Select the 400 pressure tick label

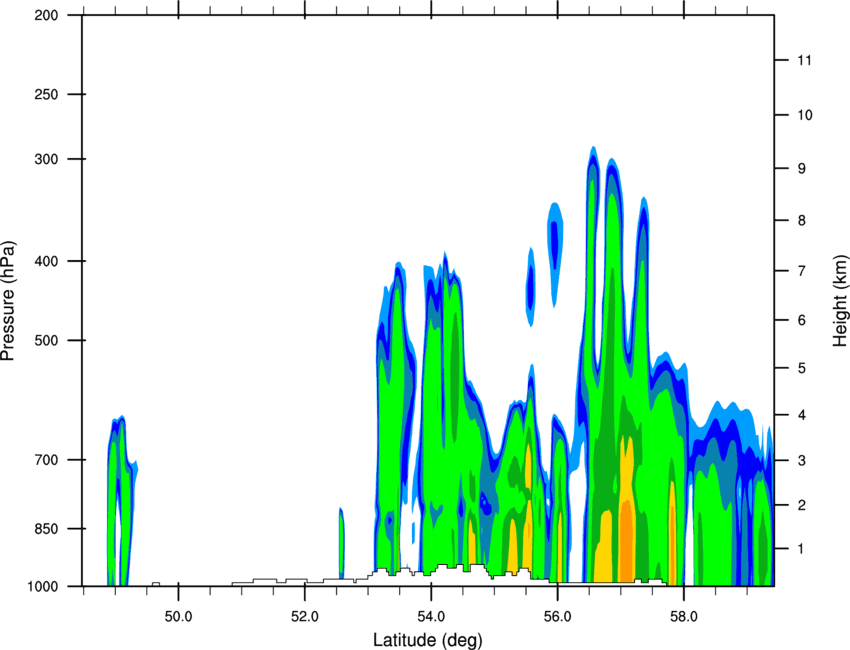(46, 261)
